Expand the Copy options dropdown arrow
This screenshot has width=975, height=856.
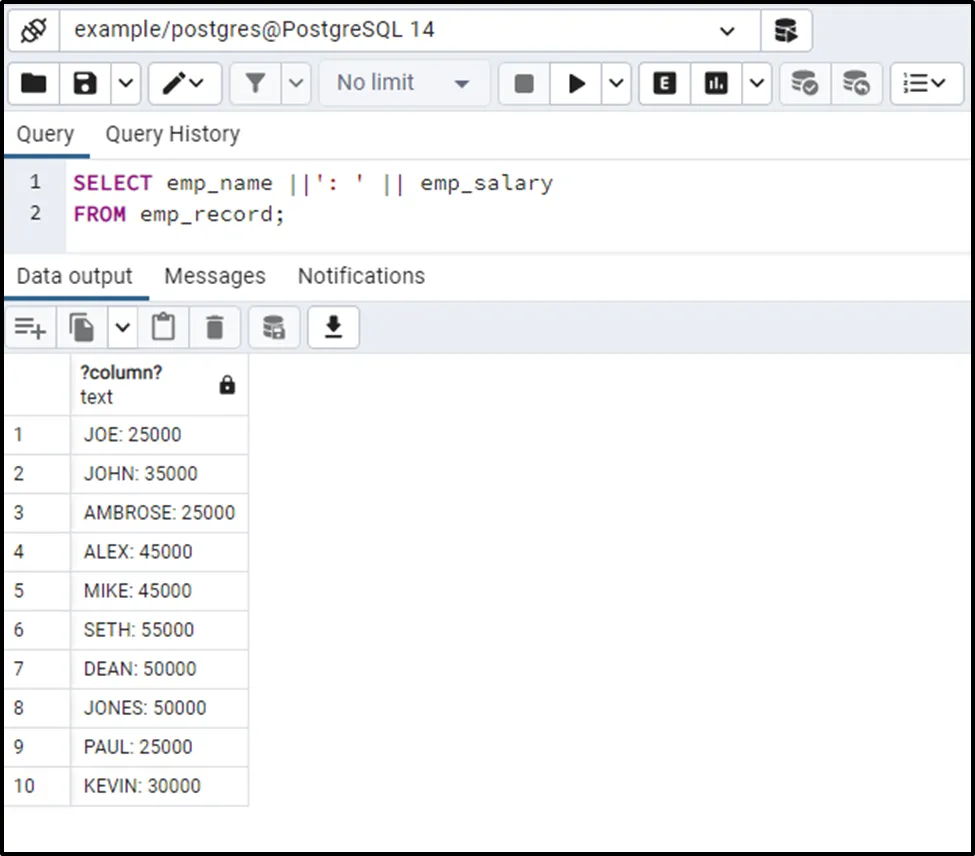(122, 327)
